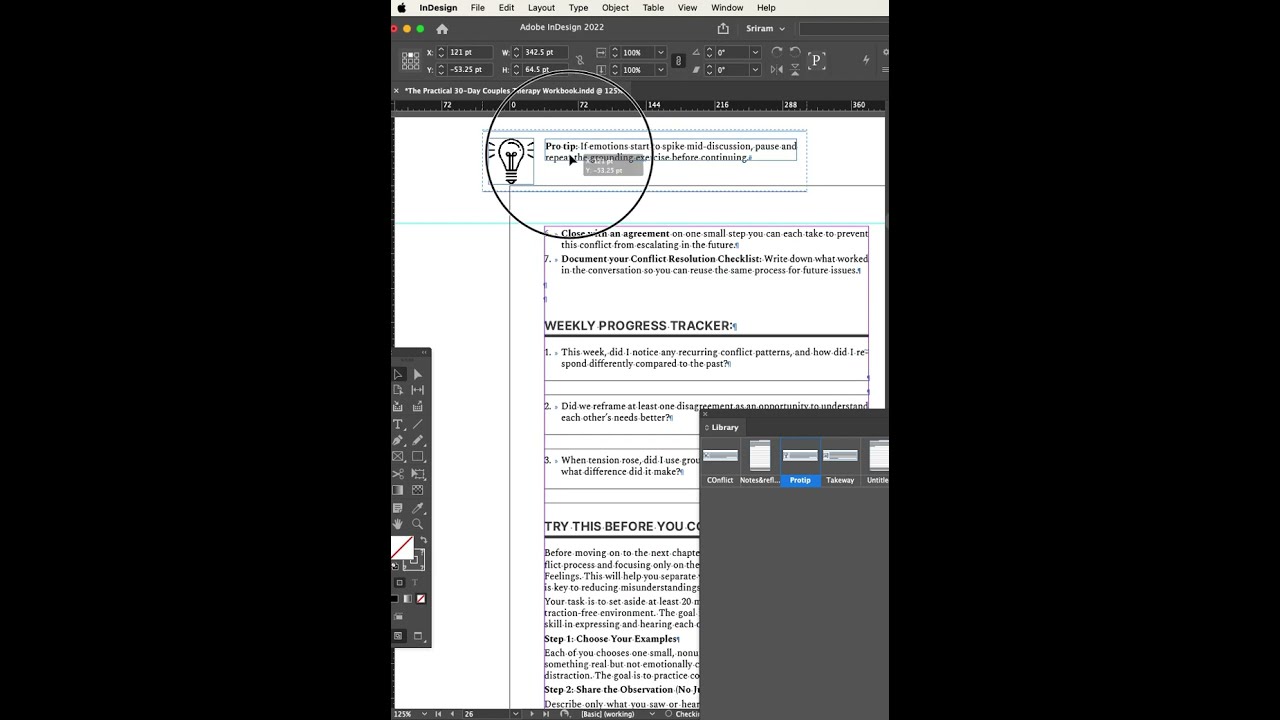Activate the Line tool
This screenshot has height=720, width=1280.
click(x=417, y=424)
